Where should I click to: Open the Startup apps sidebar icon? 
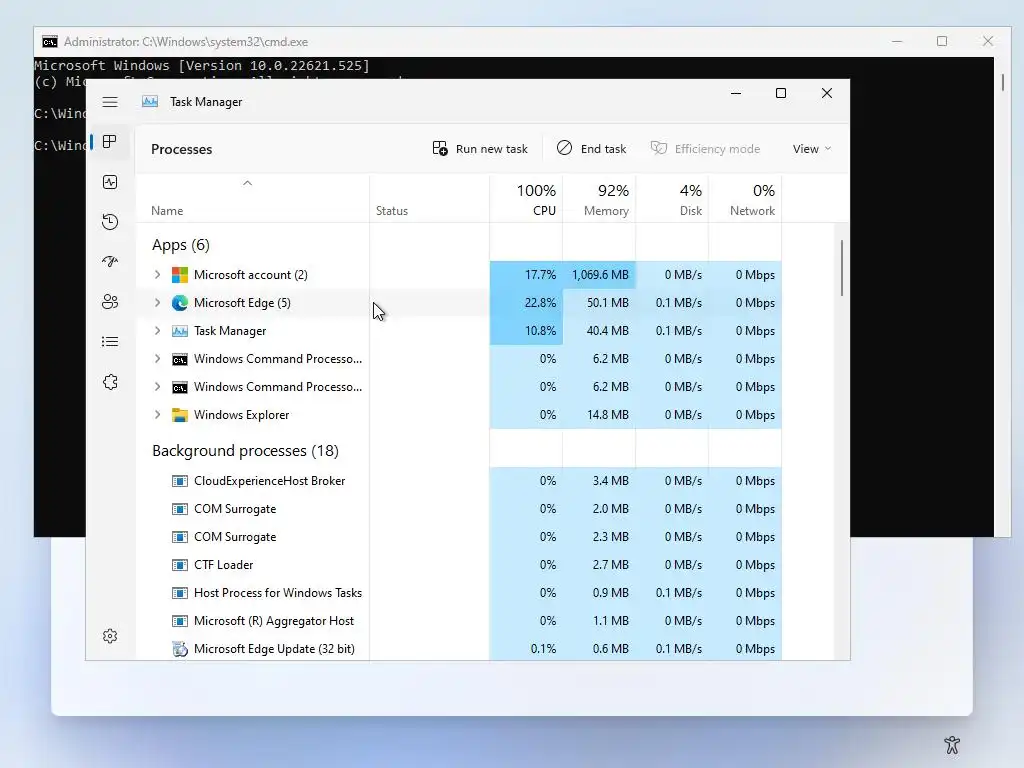pyautogui.click(x=110, y=262)
